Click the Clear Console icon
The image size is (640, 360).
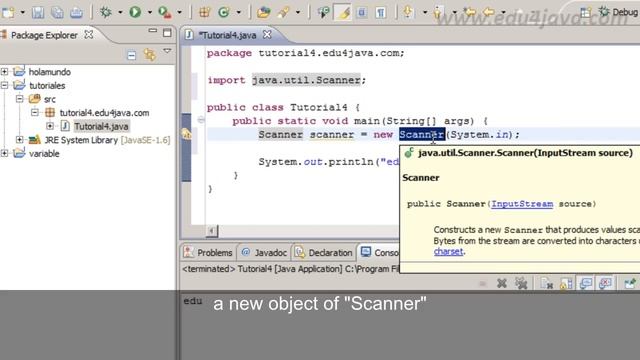tap(546, 283)
